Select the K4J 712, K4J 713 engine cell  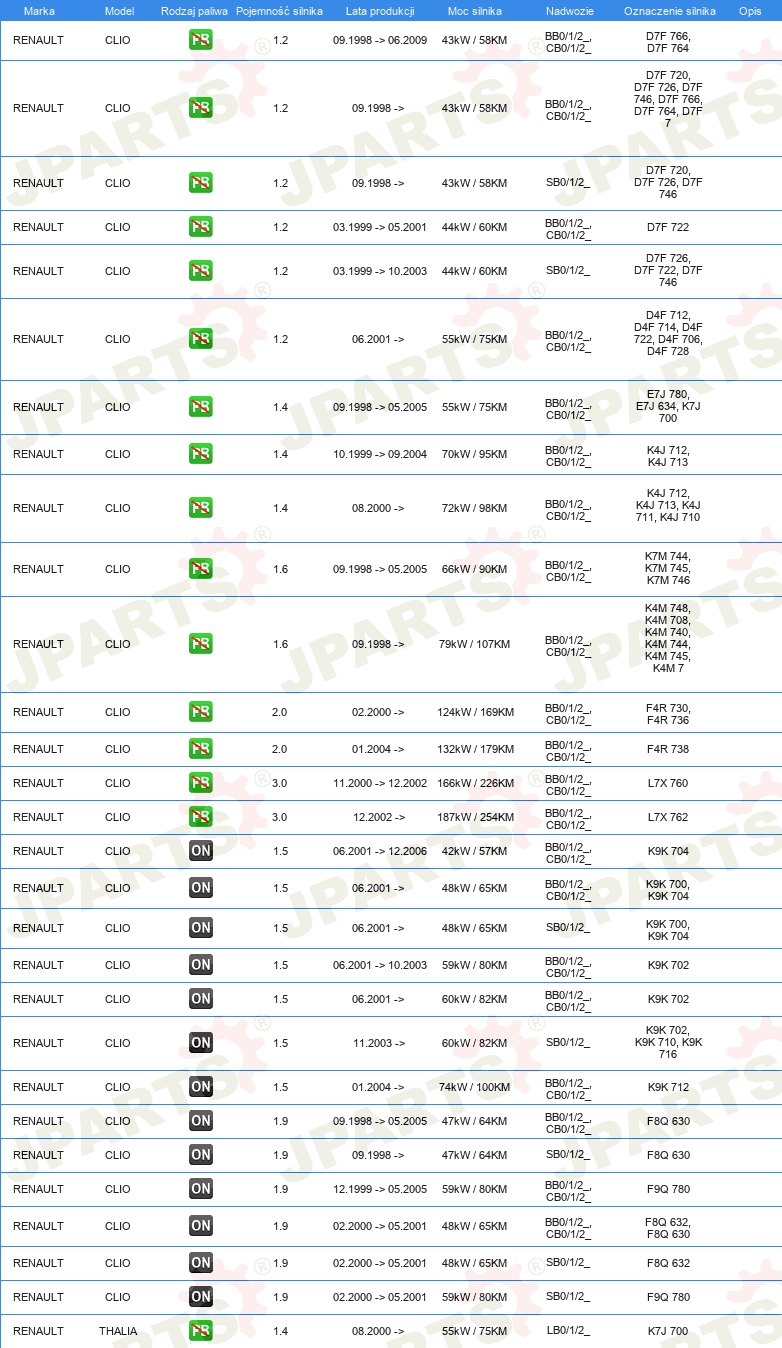click(668, 454)
